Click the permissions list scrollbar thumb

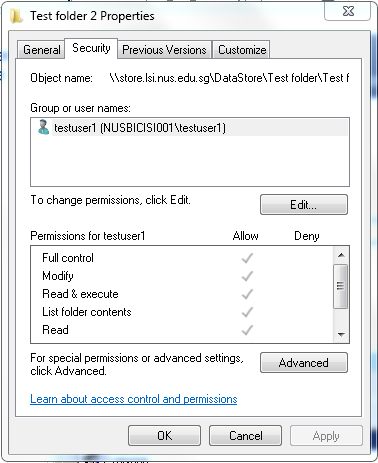340,286
